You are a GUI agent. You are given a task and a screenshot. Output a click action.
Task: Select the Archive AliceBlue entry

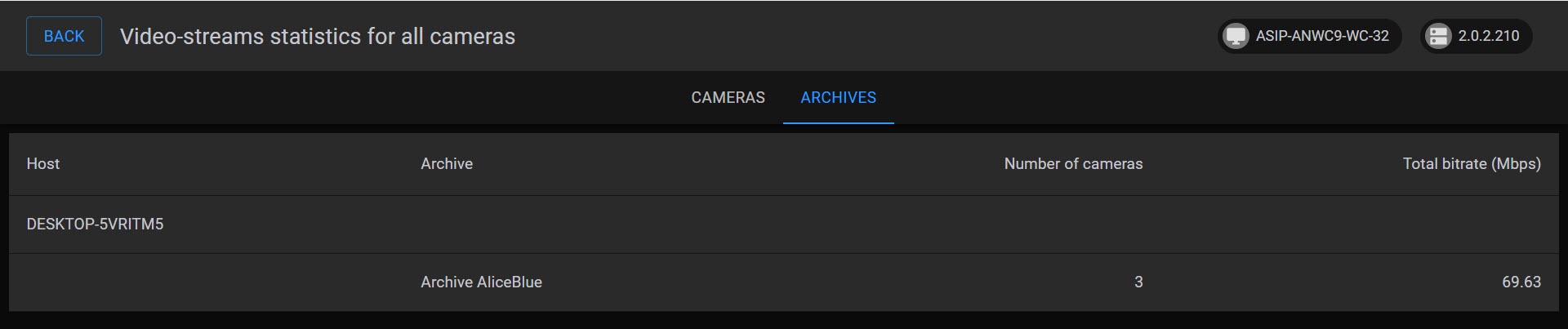tap(481, 282)
